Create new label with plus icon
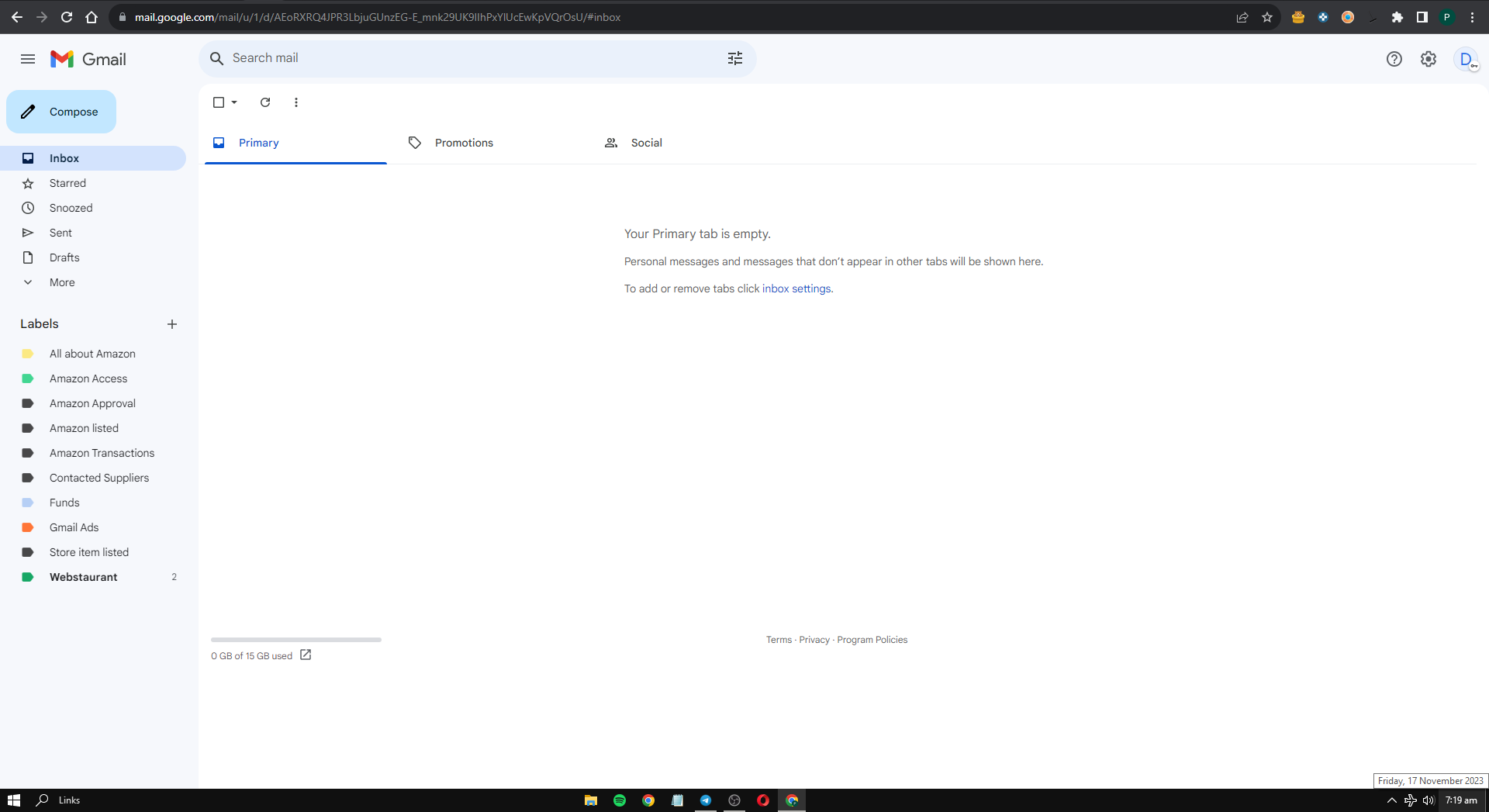This screenshot has width=1489, height=812. tap(172, 324)
